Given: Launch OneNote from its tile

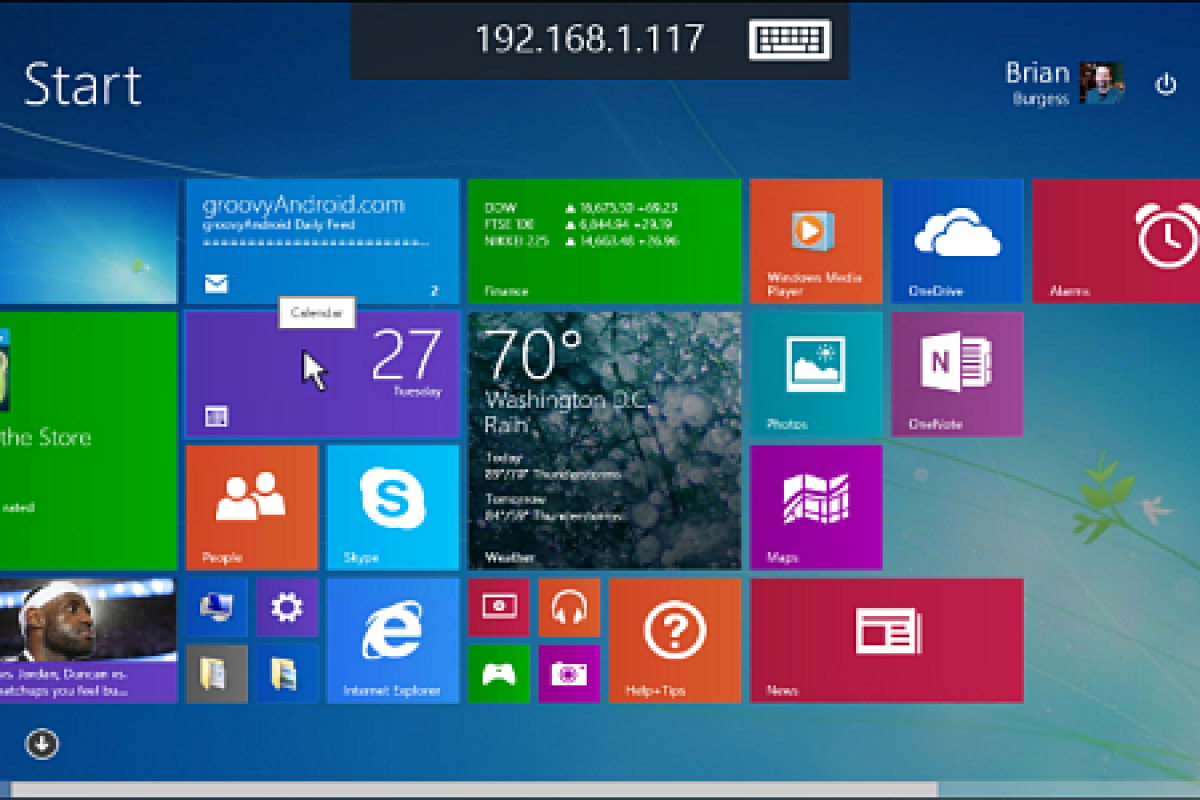Looking at the screenshot, I should [x=957, y=375].
